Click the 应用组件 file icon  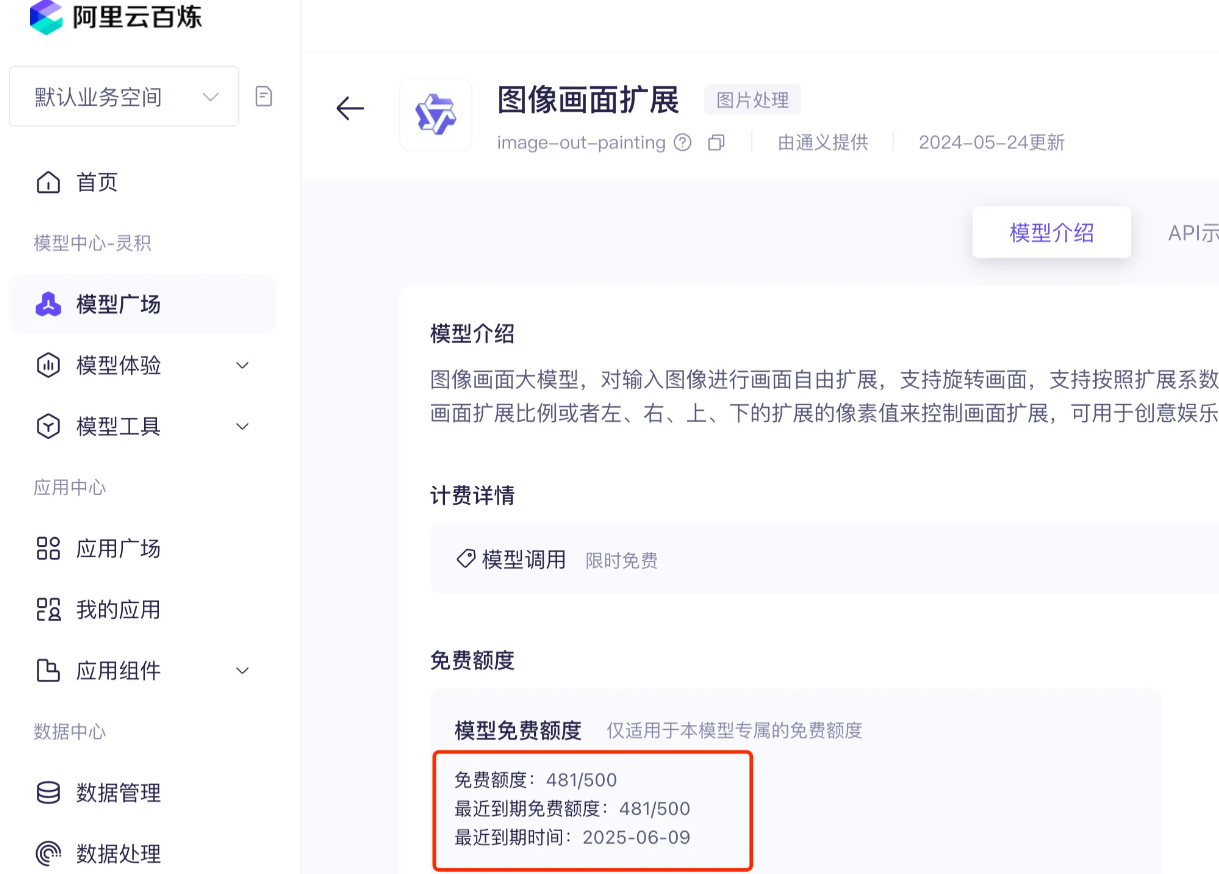[48, 670]
